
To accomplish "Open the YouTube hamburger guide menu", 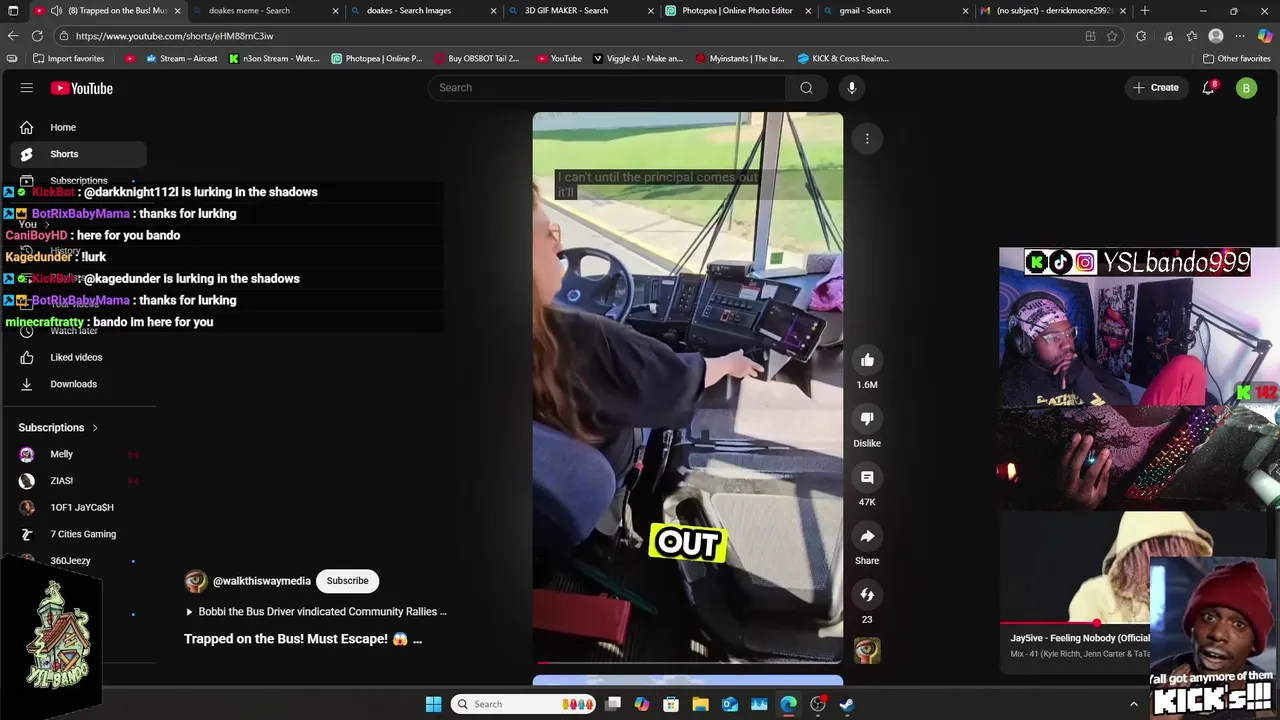I will (x=27, y=88).
